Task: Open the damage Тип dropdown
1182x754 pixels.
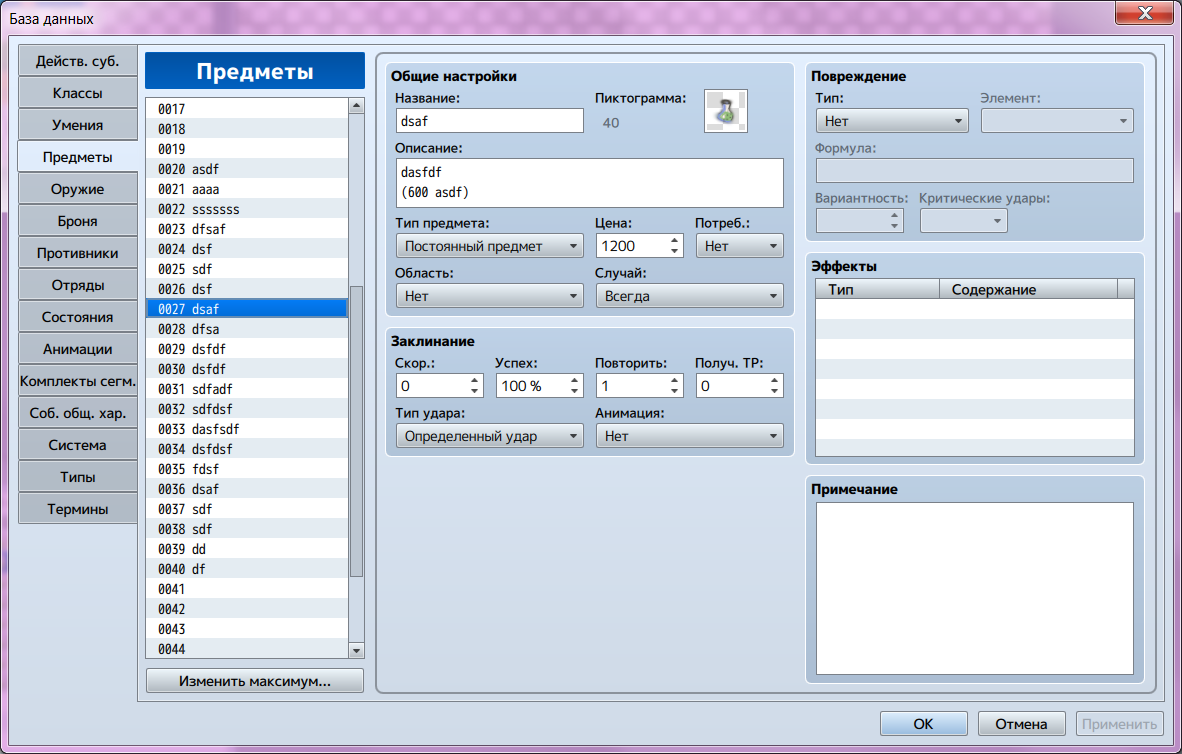Action: coord(892,121)
